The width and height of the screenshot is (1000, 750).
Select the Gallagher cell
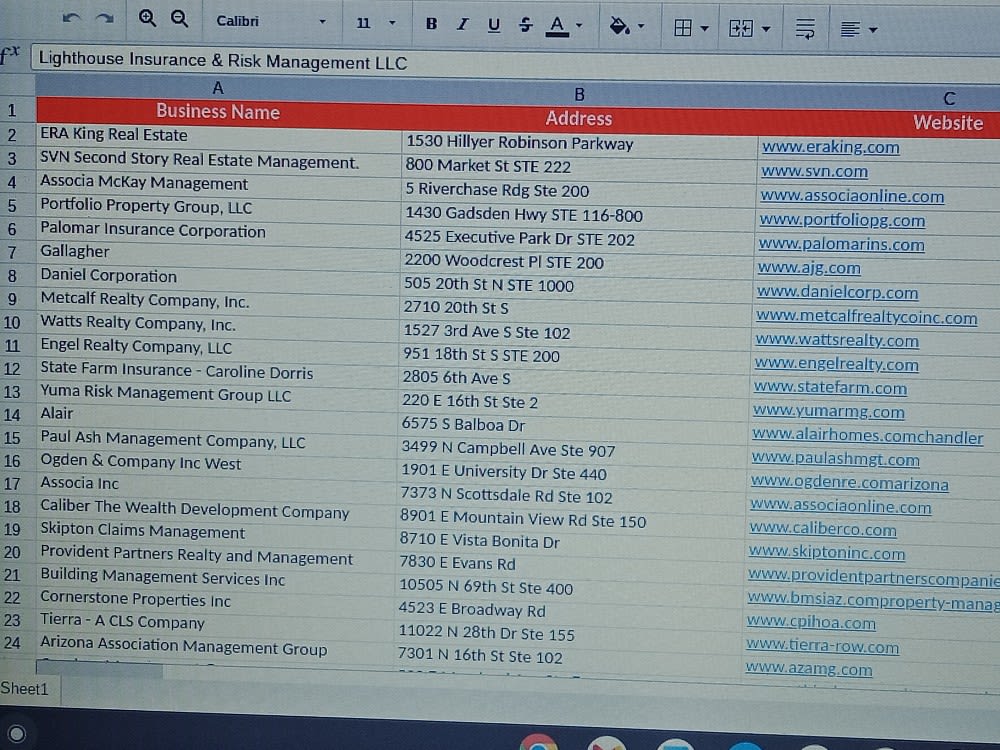[x=218, y=252]
